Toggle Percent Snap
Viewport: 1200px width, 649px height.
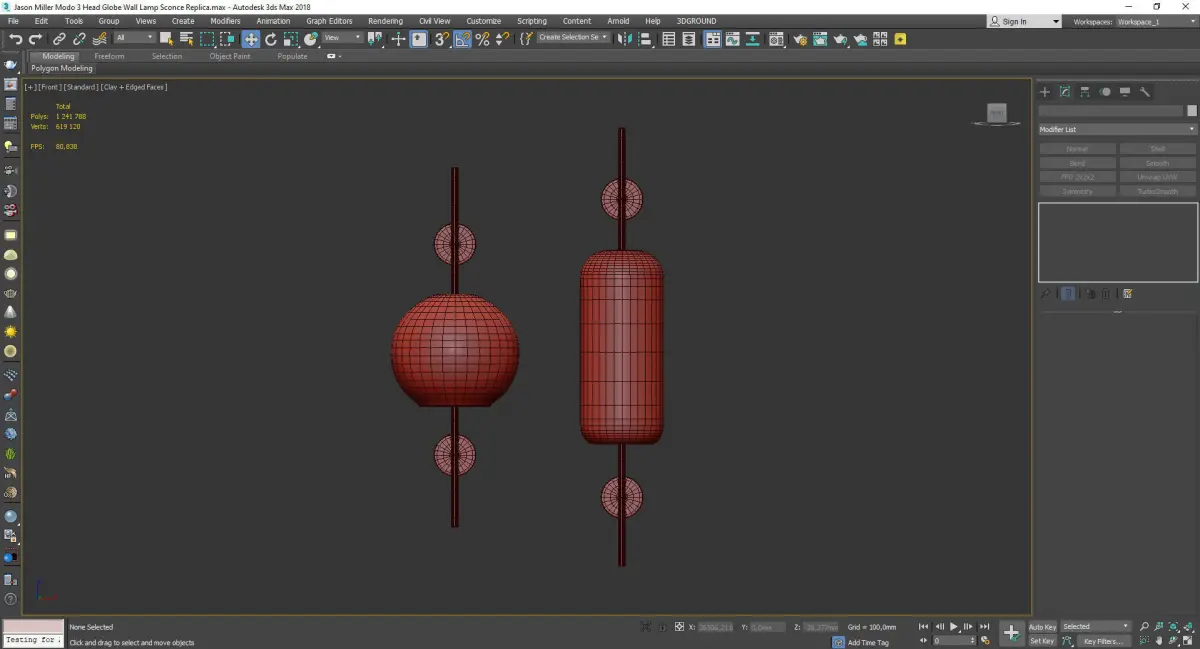point(482,39)
